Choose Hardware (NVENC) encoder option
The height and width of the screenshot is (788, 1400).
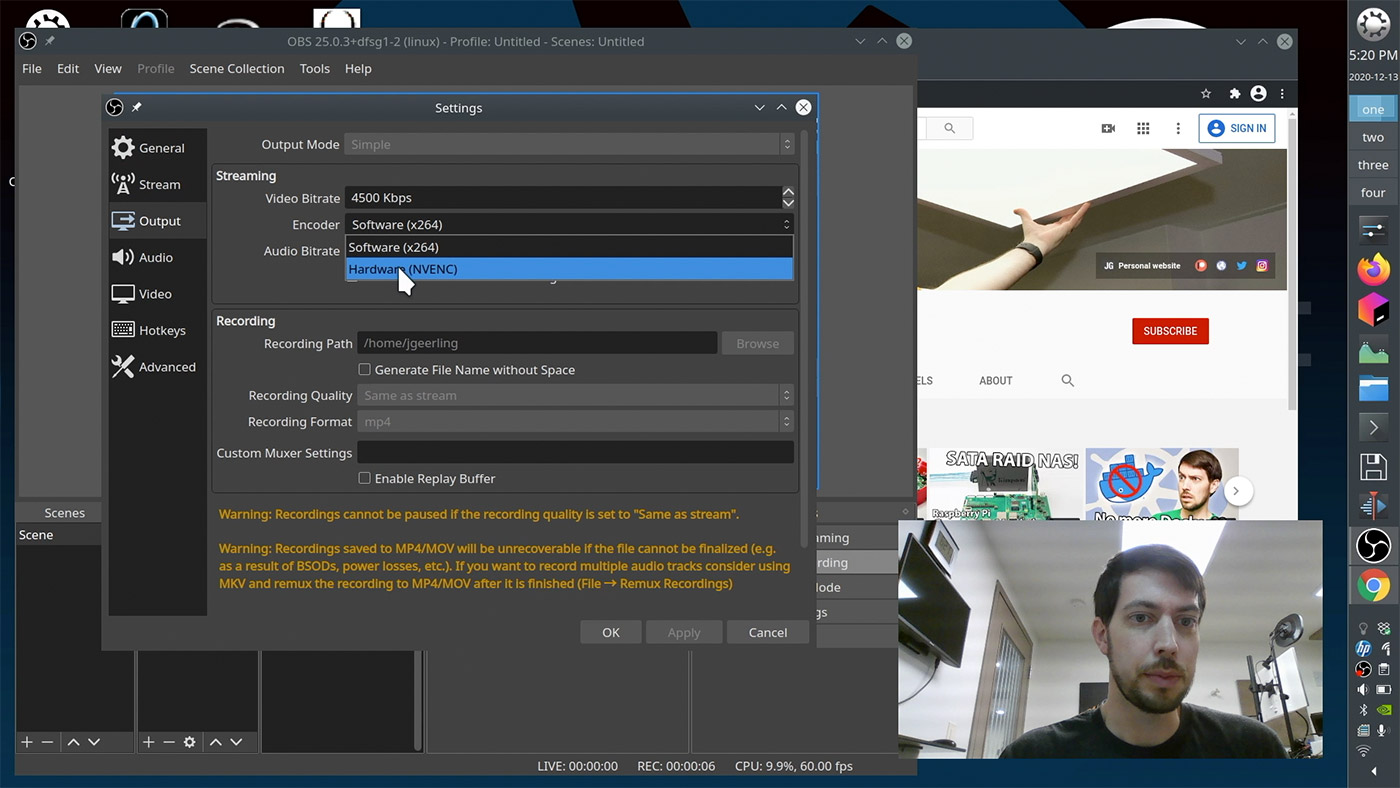point(569,269)
